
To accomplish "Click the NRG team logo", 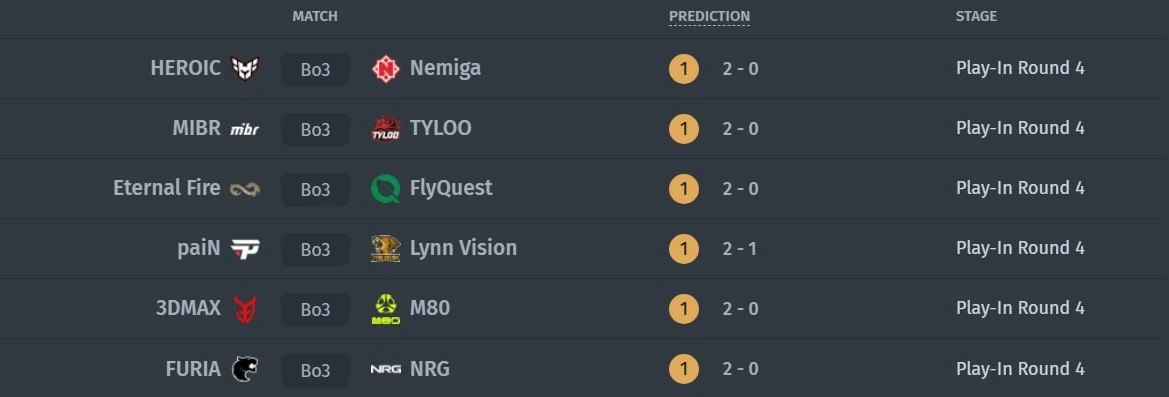I will click(x=385, y=369).
